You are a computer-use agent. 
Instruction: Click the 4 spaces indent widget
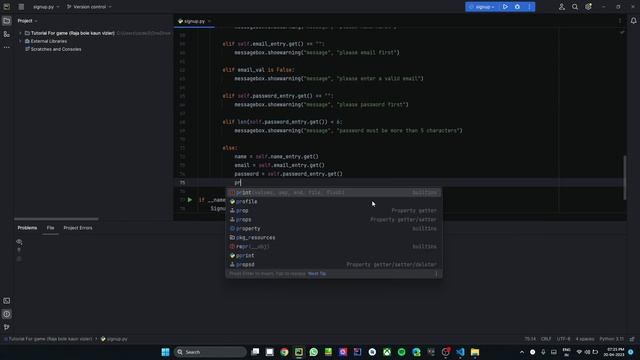pyautogui.click(x=585, y=339)
